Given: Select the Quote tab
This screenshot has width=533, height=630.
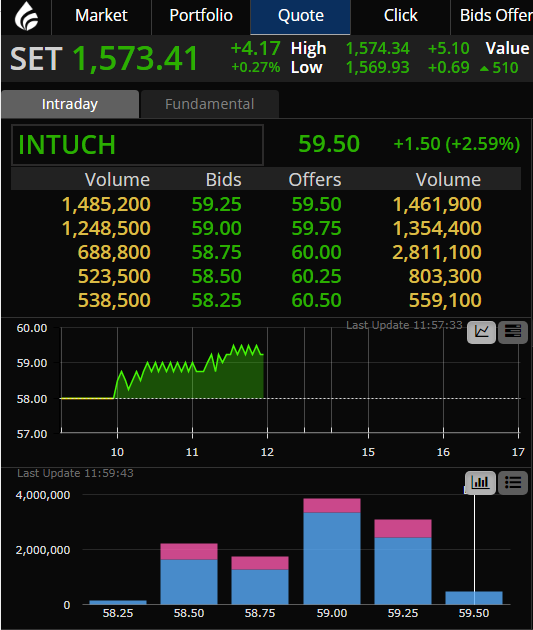Looking at the screenshot, I should pos(300,16).
